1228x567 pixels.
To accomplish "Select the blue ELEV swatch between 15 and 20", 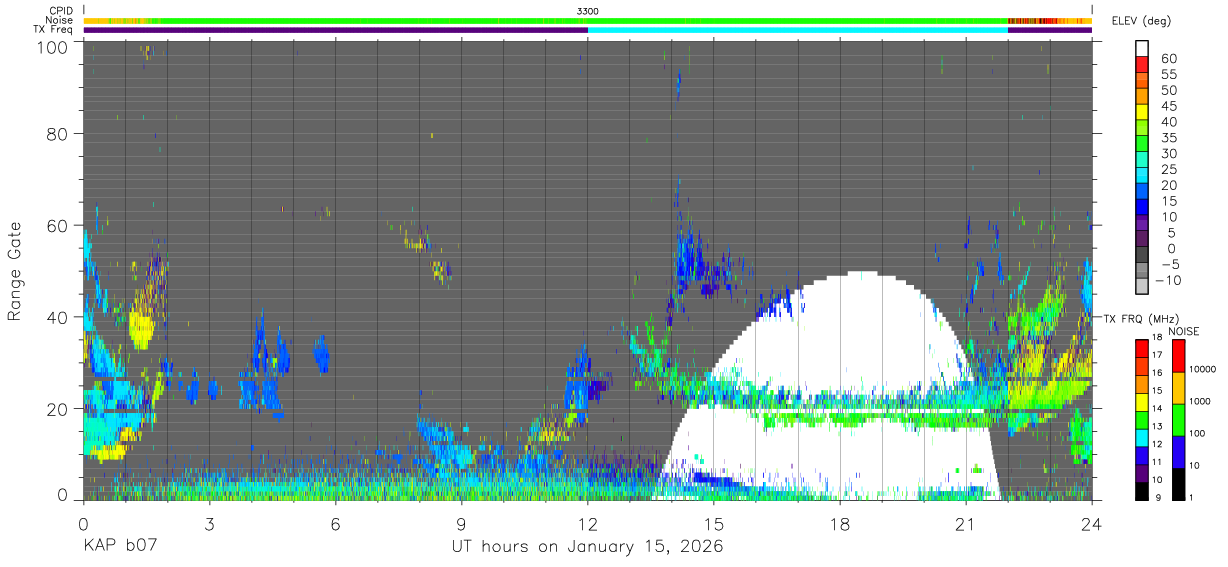I will coord(1142,192).
